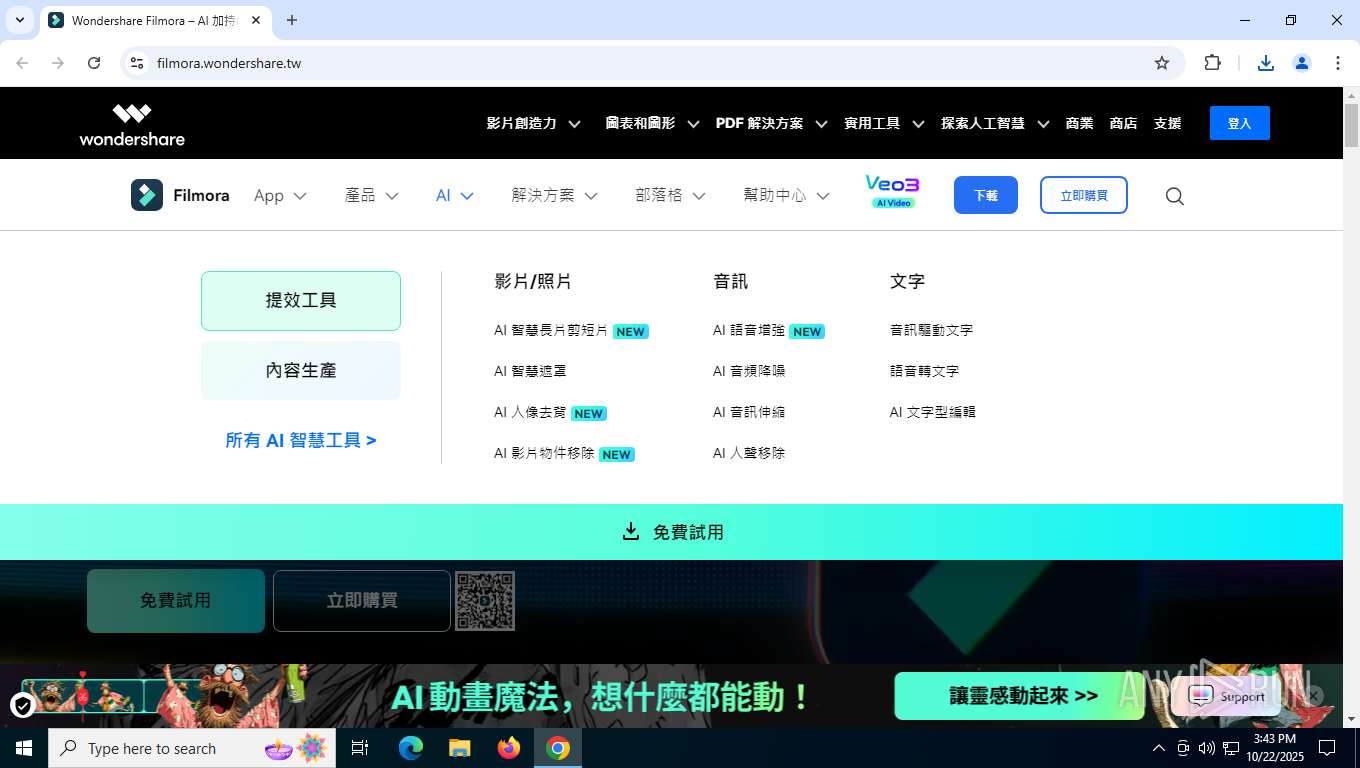
Task: Click the 登入 button
Action: [x=1240, y=123]
